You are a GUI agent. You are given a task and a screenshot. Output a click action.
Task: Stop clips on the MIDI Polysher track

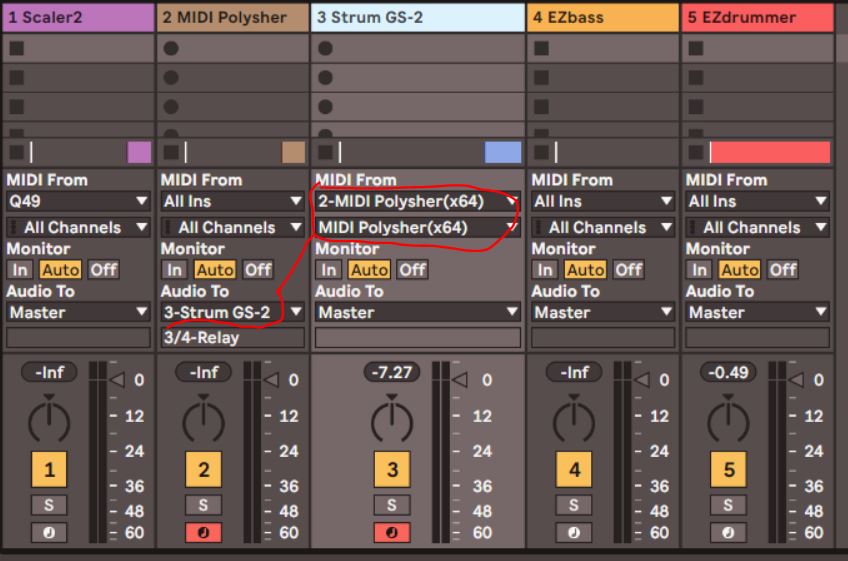171,153
